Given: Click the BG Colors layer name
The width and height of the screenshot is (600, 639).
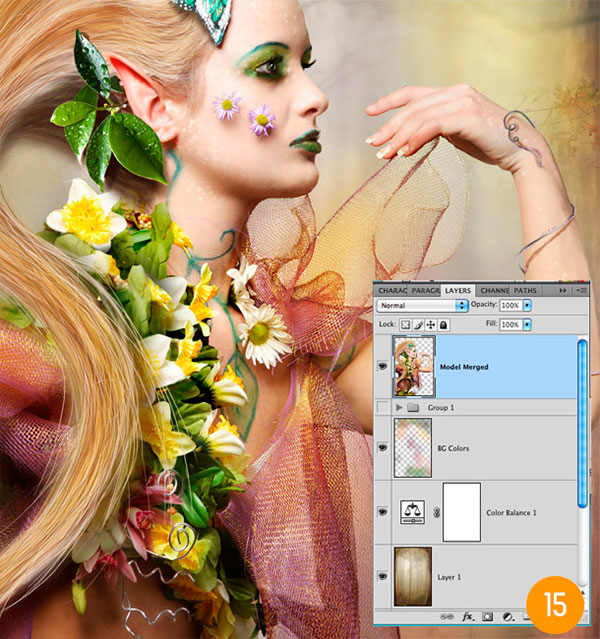Looking at the screenshot, I should coord(453,448).
